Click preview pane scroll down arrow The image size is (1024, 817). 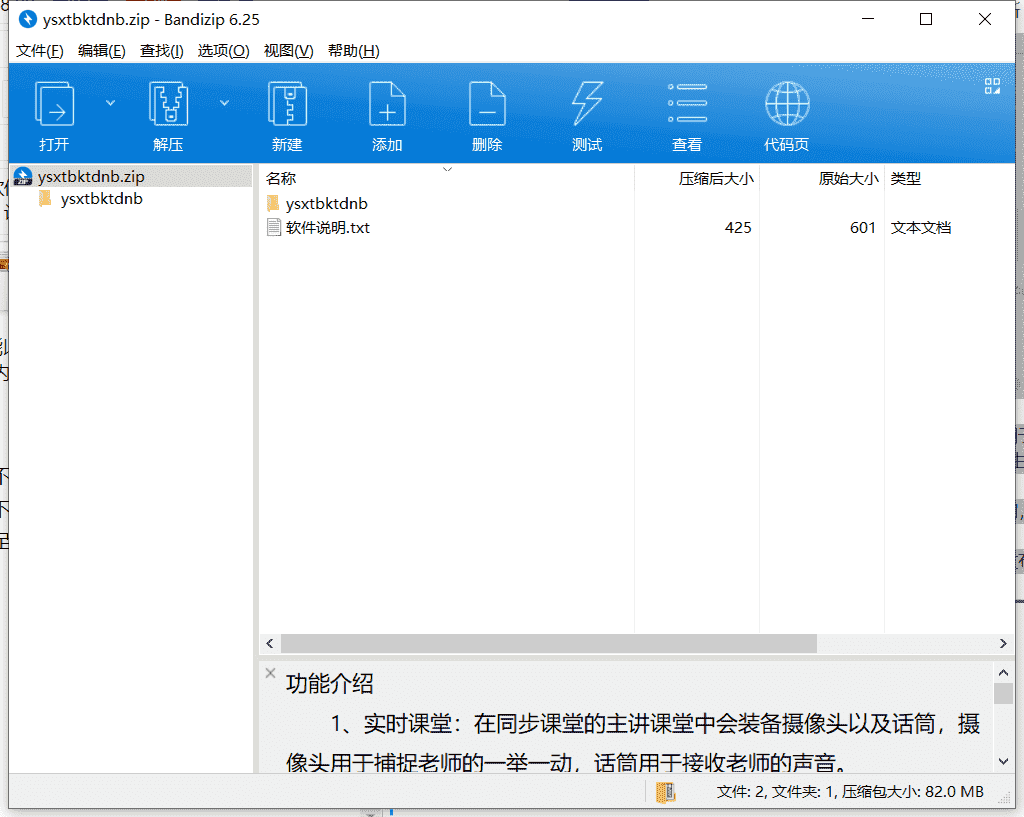click(x=1003, y=761)
